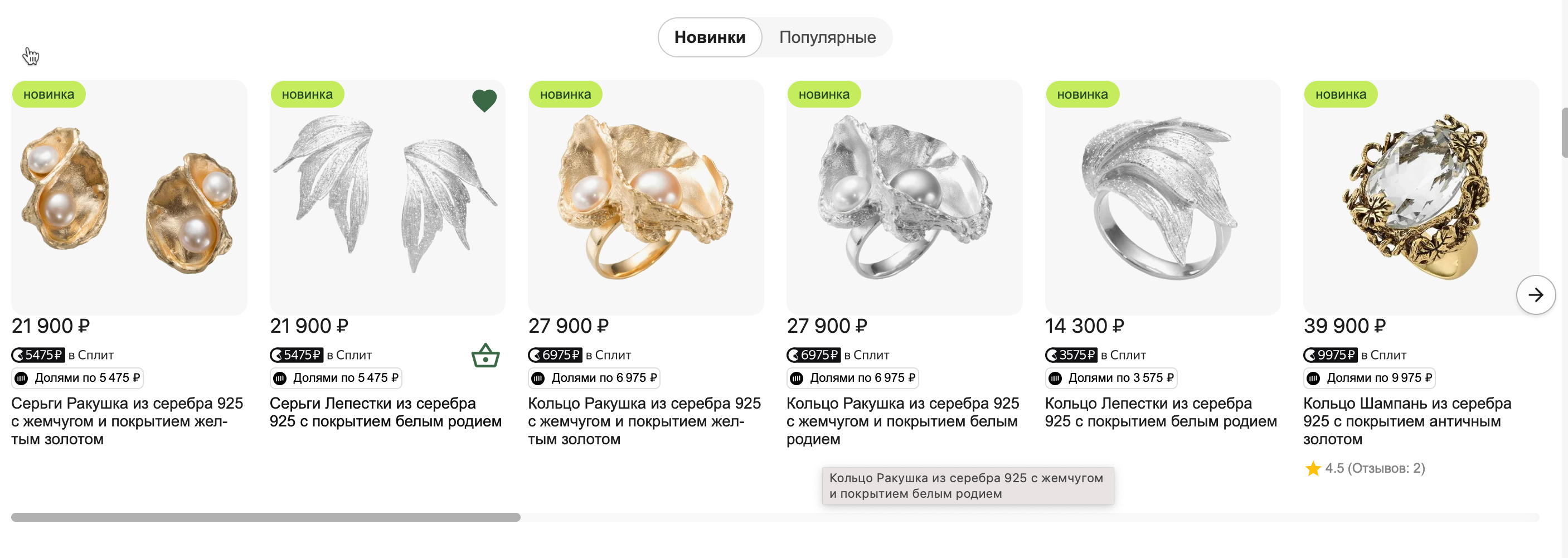Open the Кольцо Шампань с античным золотом link
The image size is (1568, 558).
pyautogui.click(x=1407, y=421)
